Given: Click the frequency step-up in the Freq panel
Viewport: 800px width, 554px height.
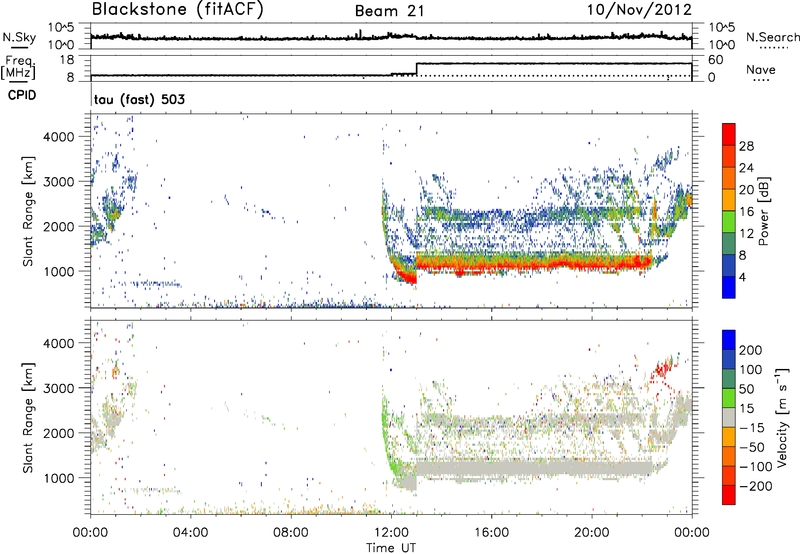Looking at the screenshot, I should coord(416,69).
